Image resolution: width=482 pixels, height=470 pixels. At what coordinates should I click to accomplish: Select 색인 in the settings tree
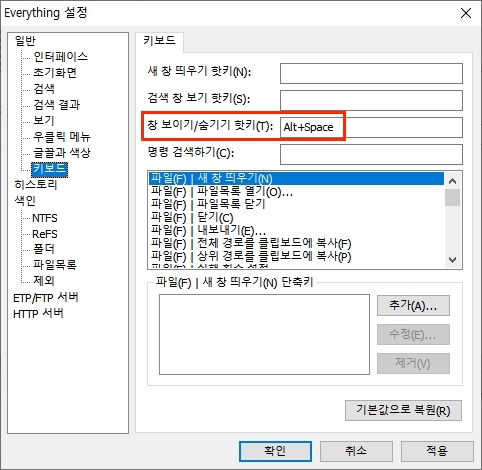pyautogui.click(x=25, y=201)
